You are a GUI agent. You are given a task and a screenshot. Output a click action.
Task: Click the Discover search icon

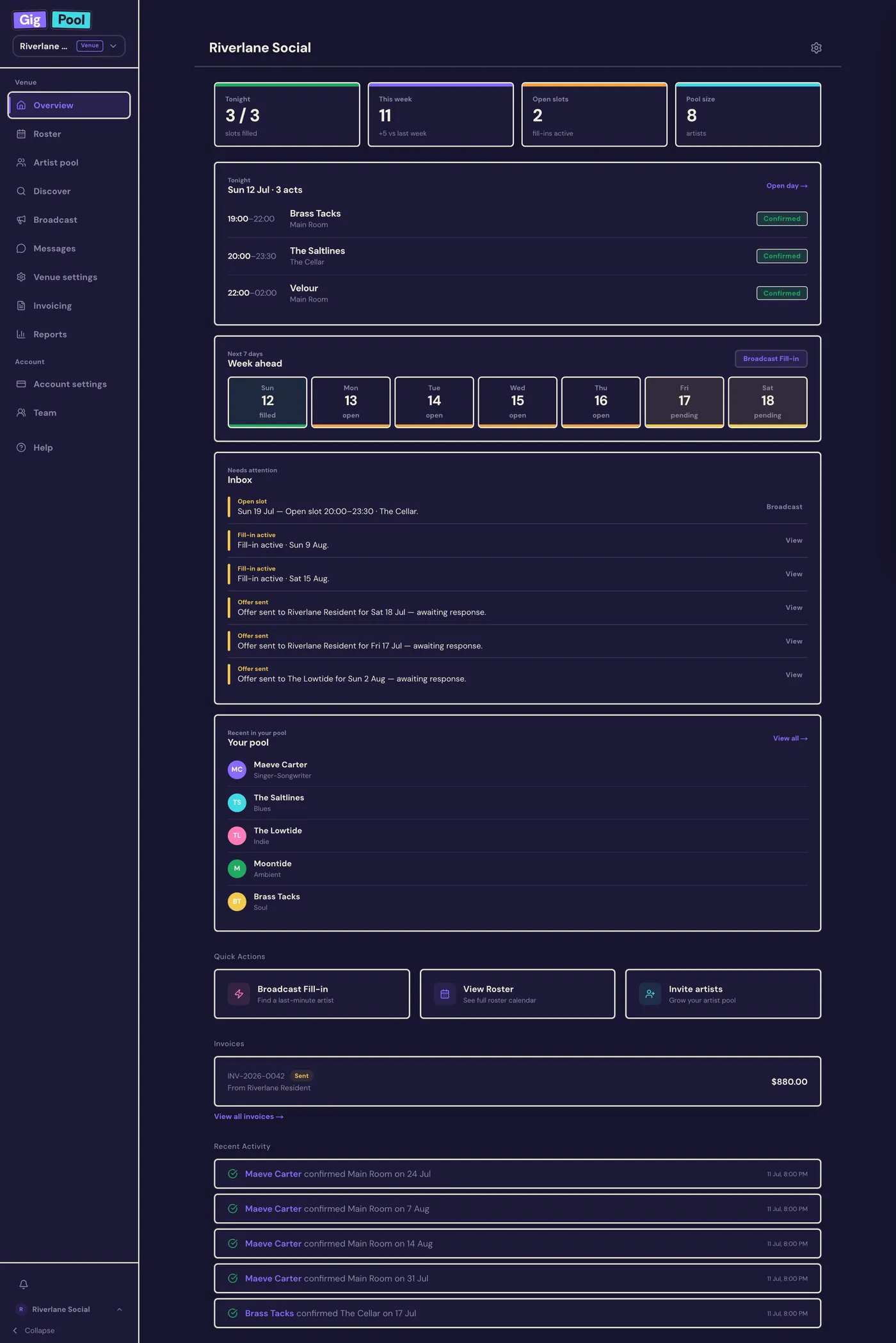21,191
